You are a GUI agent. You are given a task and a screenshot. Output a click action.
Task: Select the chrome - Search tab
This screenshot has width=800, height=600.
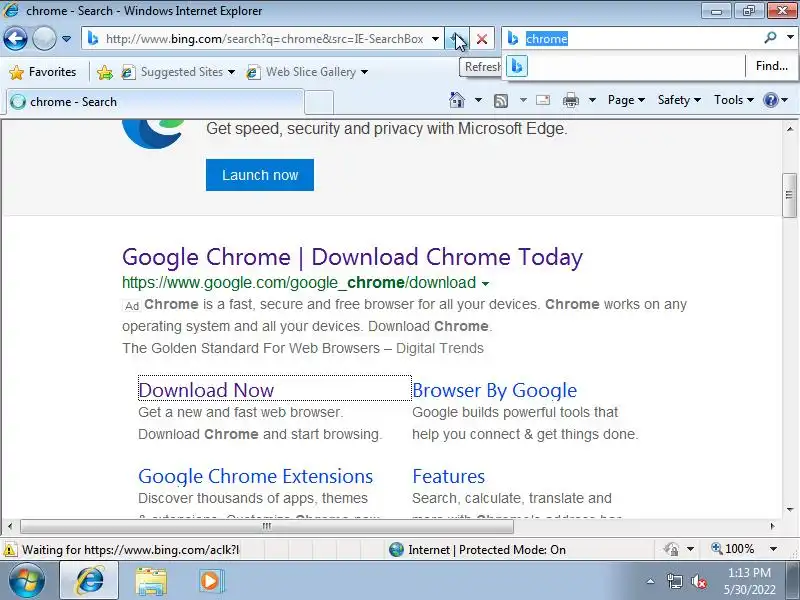pos(156,102)
